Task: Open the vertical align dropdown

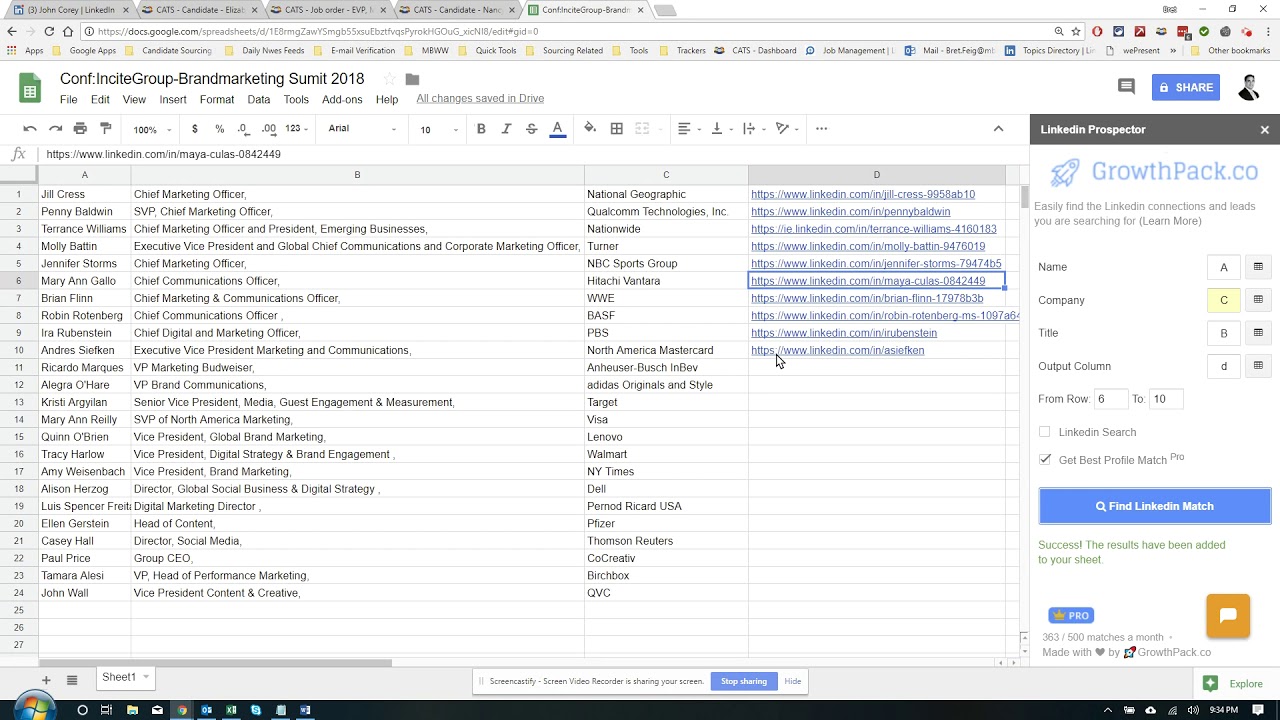Action: [x=722, y=129]
